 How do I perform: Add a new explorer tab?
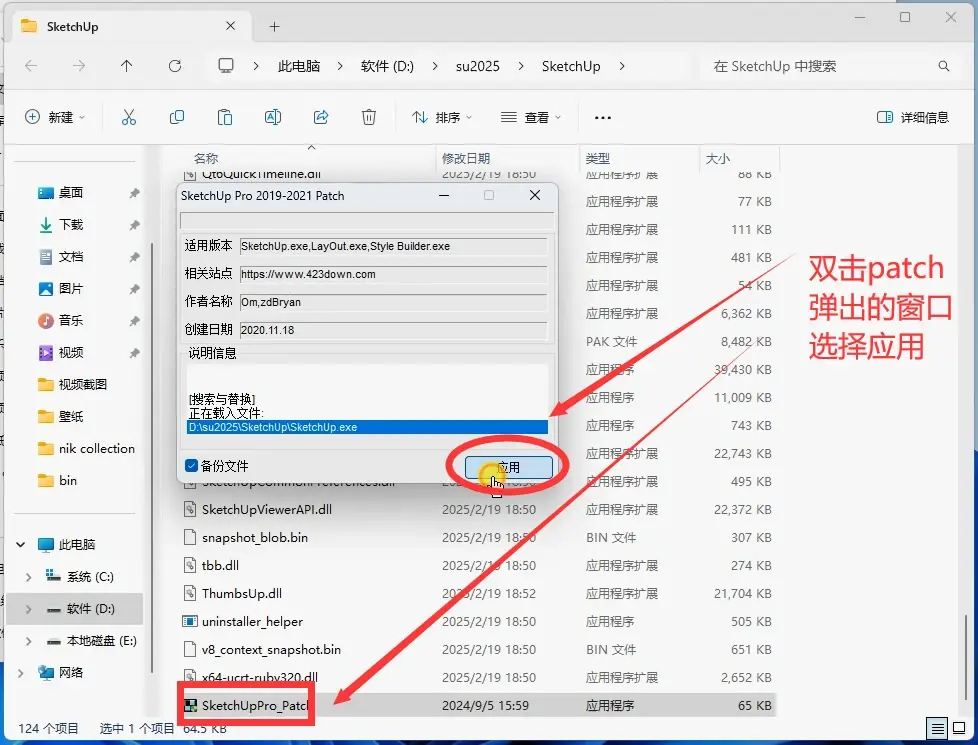(x=274, y=26)
